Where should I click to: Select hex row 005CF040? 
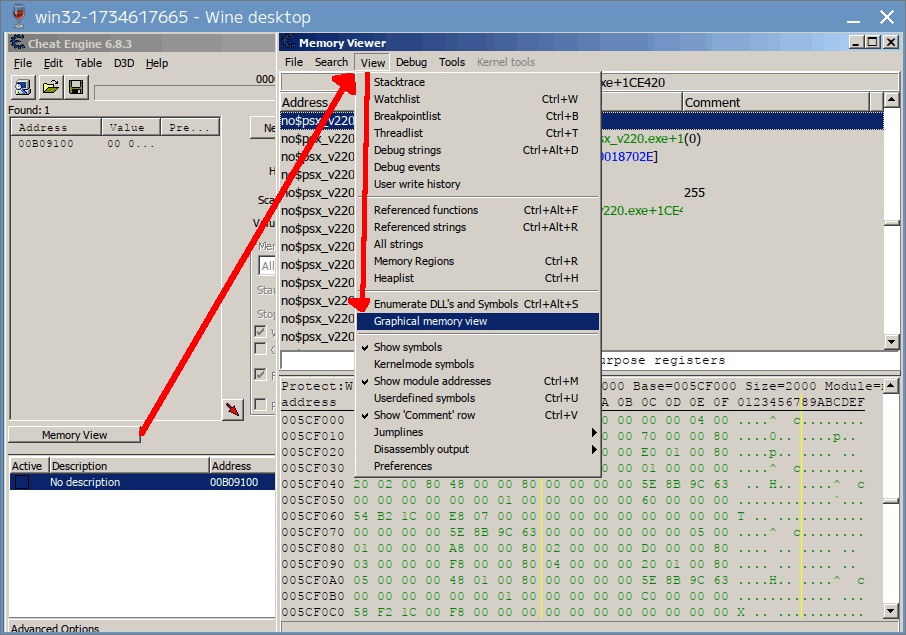(x=573, y=484)
